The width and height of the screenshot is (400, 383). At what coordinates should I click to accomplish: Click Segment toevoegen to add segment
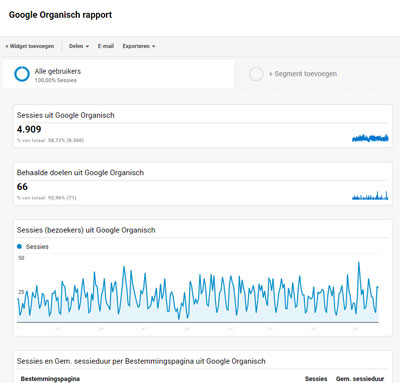pos(303,74)
